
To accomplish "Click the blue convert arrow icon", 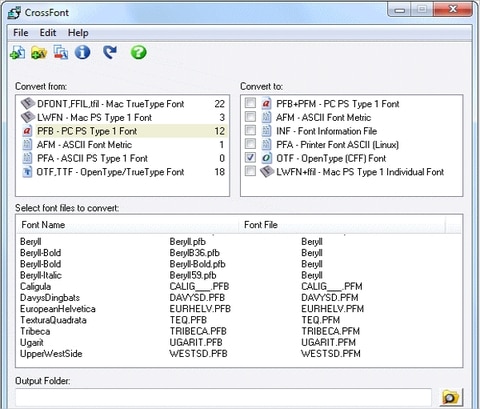I will (110, 52).
